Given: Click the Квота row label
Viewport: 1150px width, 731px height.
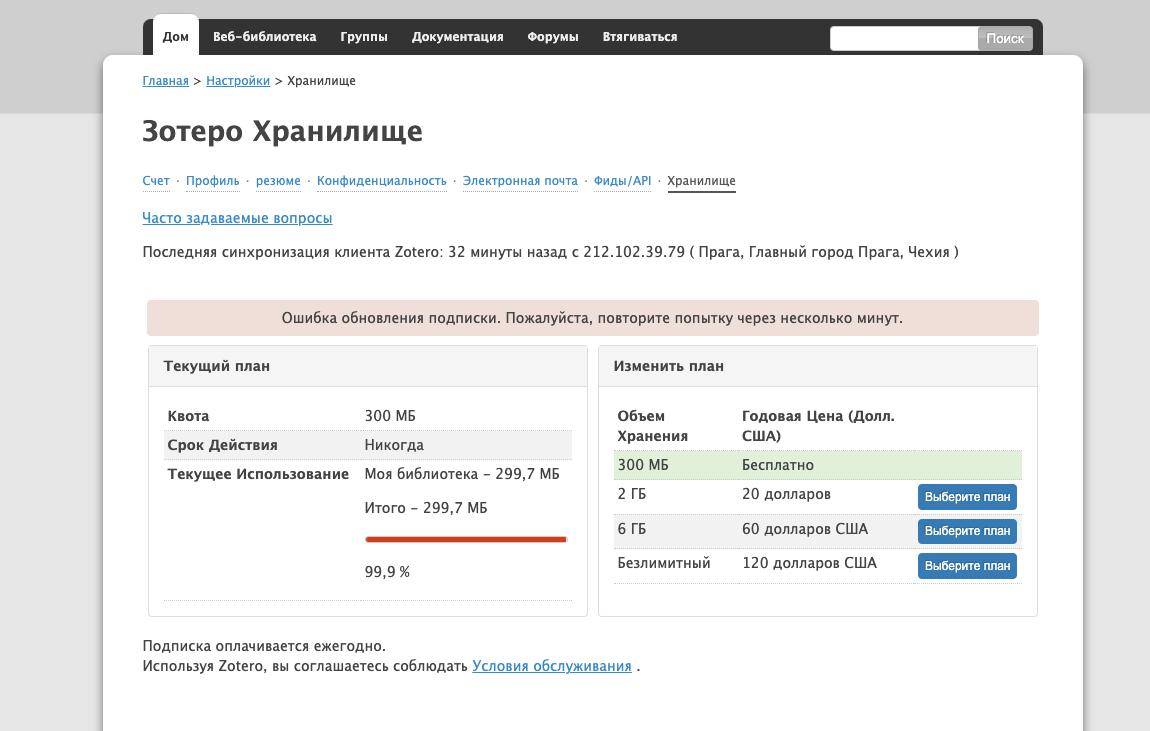Looking at the screenshot, I should click(188, 416).
